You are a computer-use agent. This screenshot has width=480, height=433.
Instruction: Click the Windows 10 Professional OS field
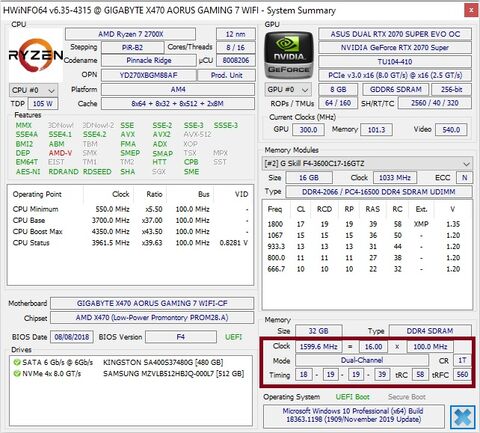point(354,415)
